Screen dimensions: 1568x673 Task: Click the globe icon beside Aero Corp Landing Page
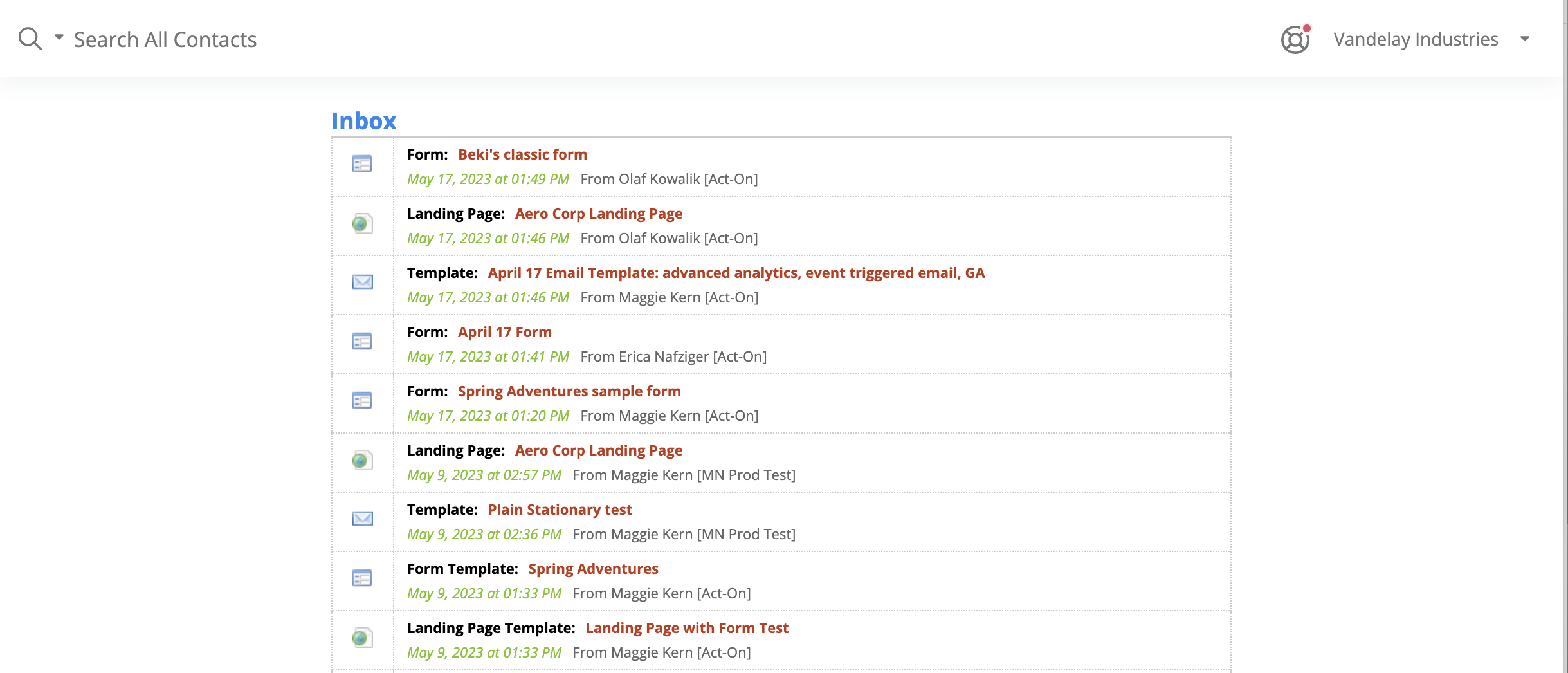tap(361, 224)
